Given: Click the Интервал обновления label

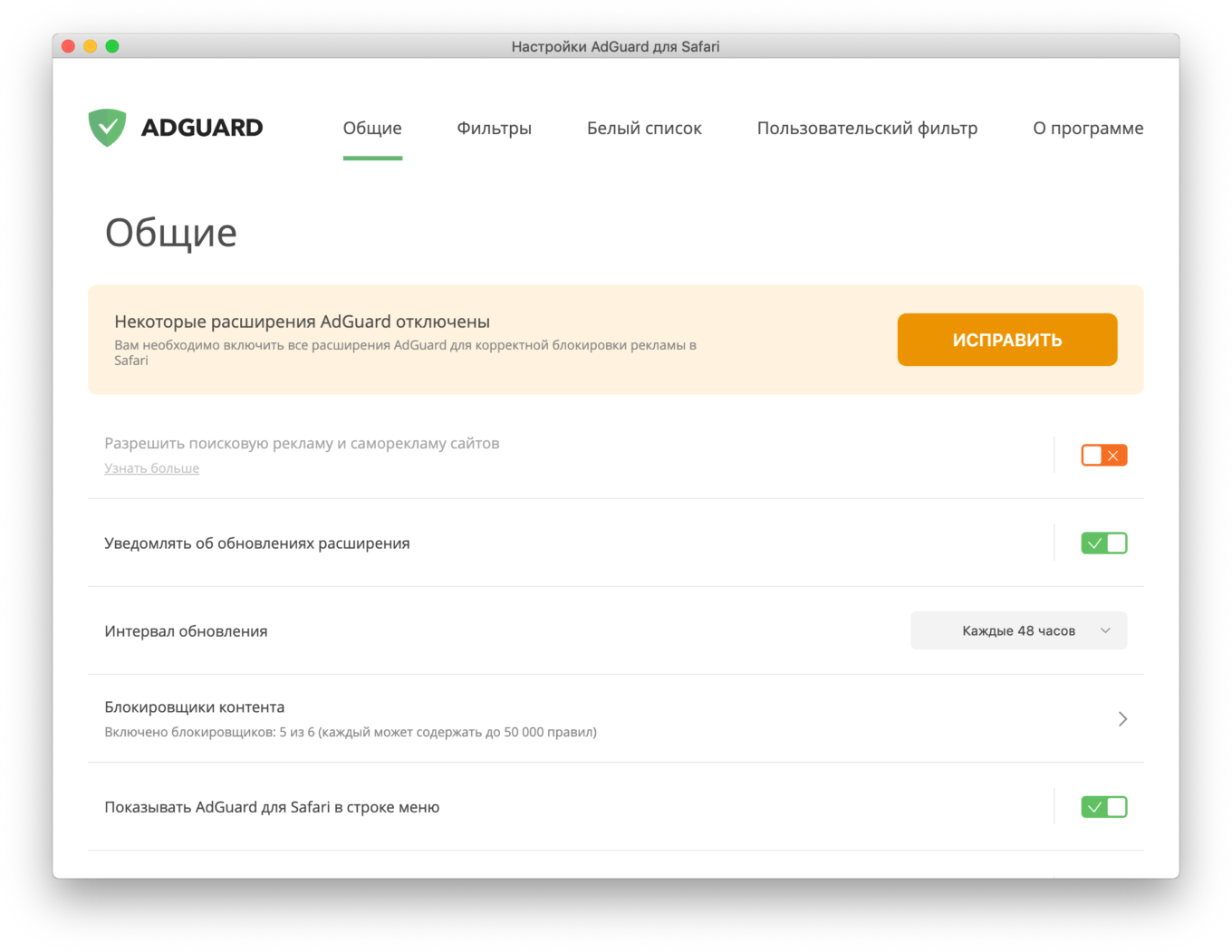Looking at the screenshot, I should click(186, 631).
